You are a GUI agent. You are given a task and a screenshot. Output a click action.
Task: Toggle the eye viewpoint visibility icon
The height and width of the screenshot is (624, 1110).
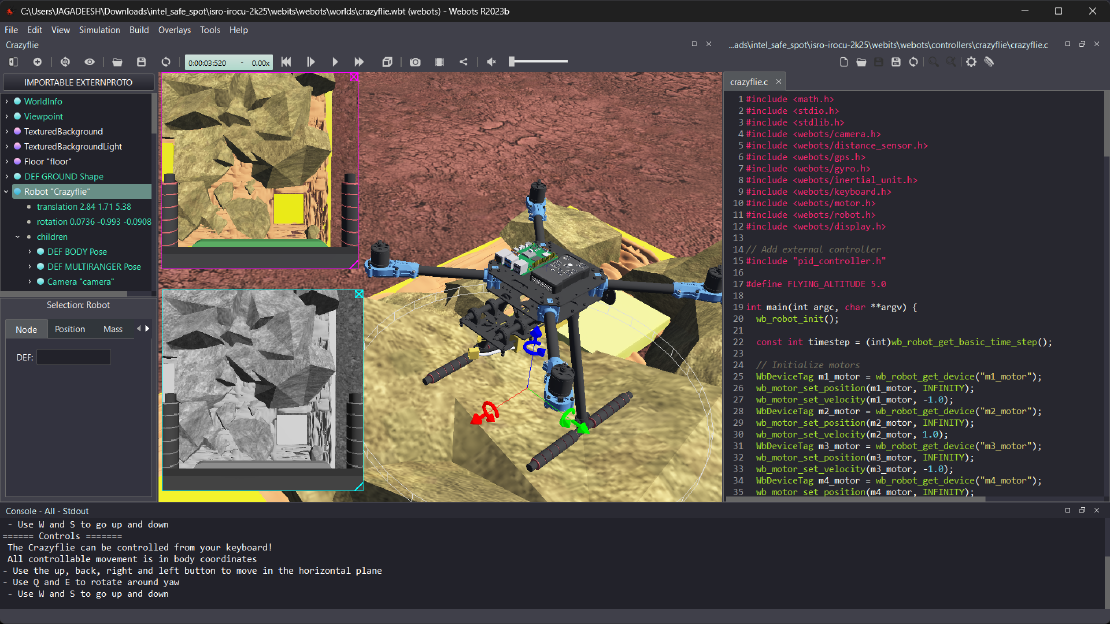[x=89, y=62]
